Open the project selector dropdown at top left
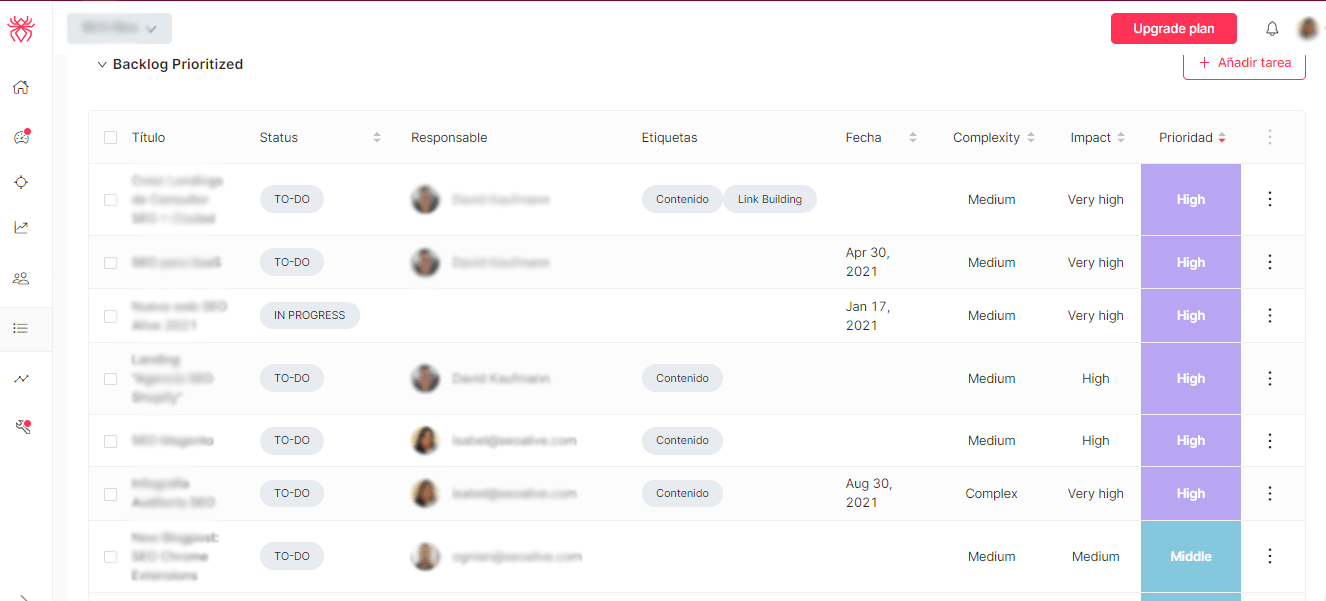 [x=119, y=28]
